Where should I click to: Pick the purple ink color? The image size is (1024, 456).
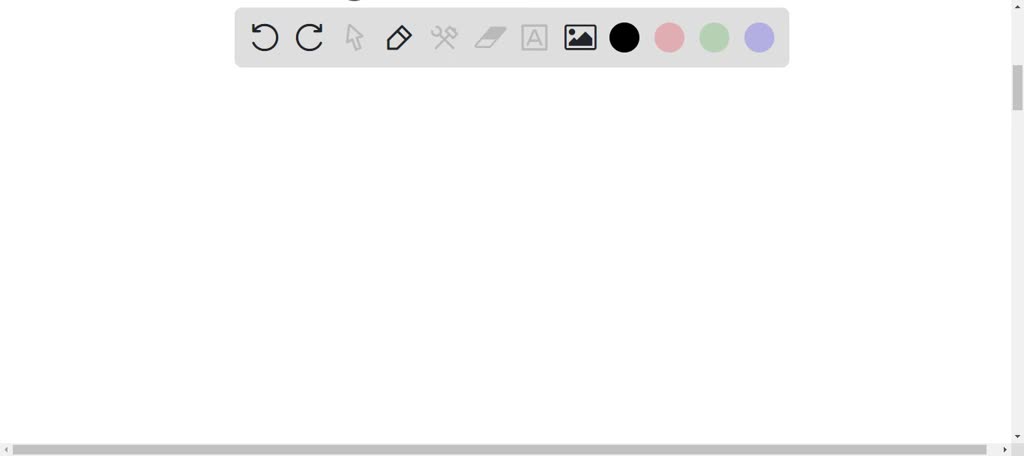tap(760, 37)
